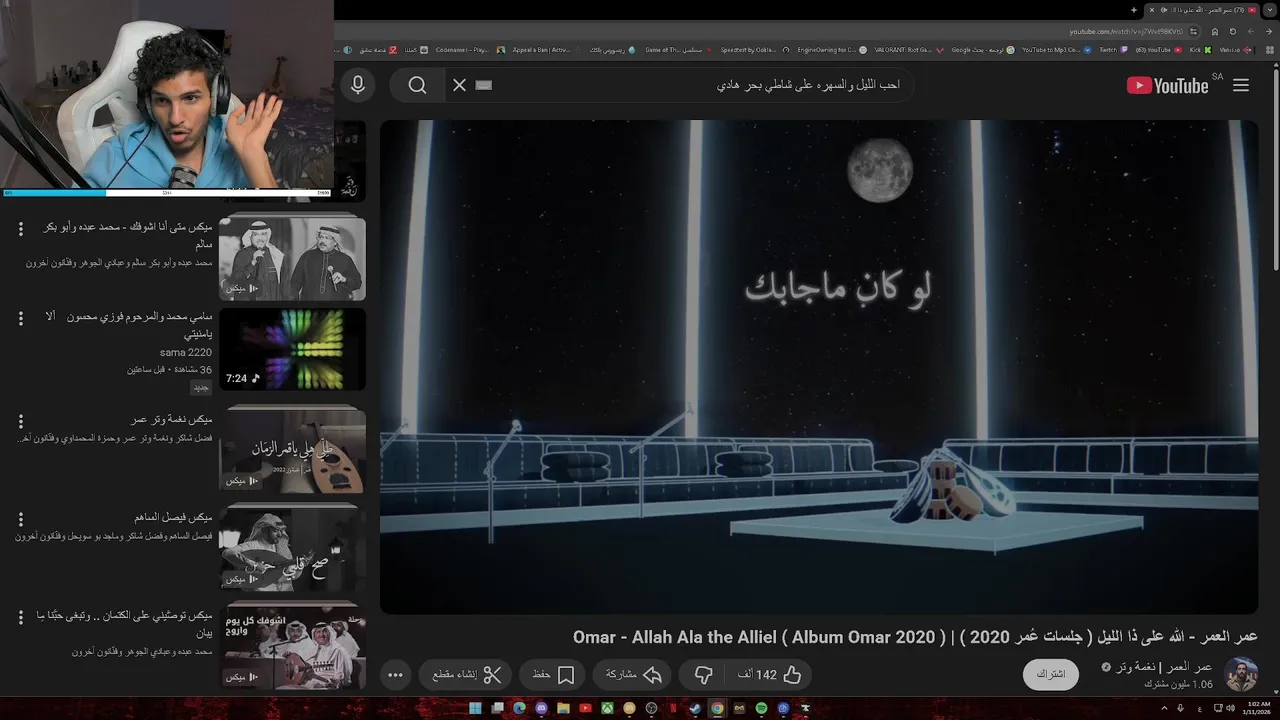Open the channel avatar of عمر العمر
The width and height of the screenshot is (1280, 720).
pos(1241,674)
